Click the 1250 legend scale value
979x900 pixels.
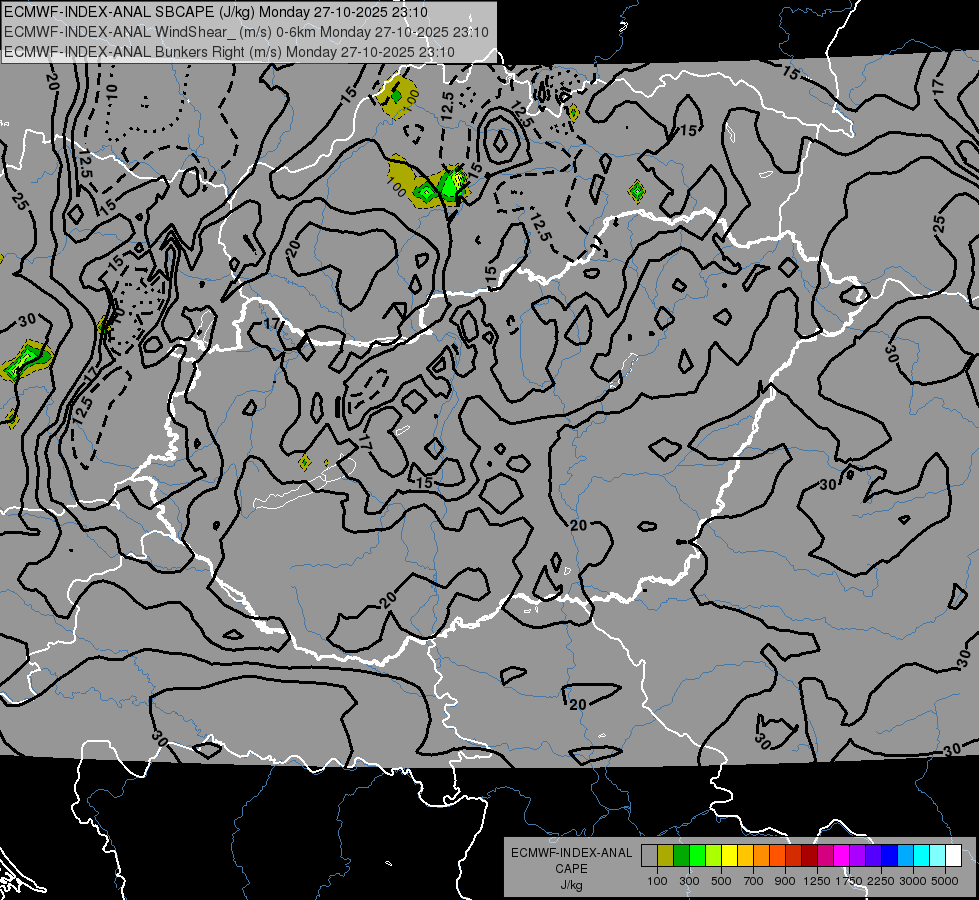(817, 881)
